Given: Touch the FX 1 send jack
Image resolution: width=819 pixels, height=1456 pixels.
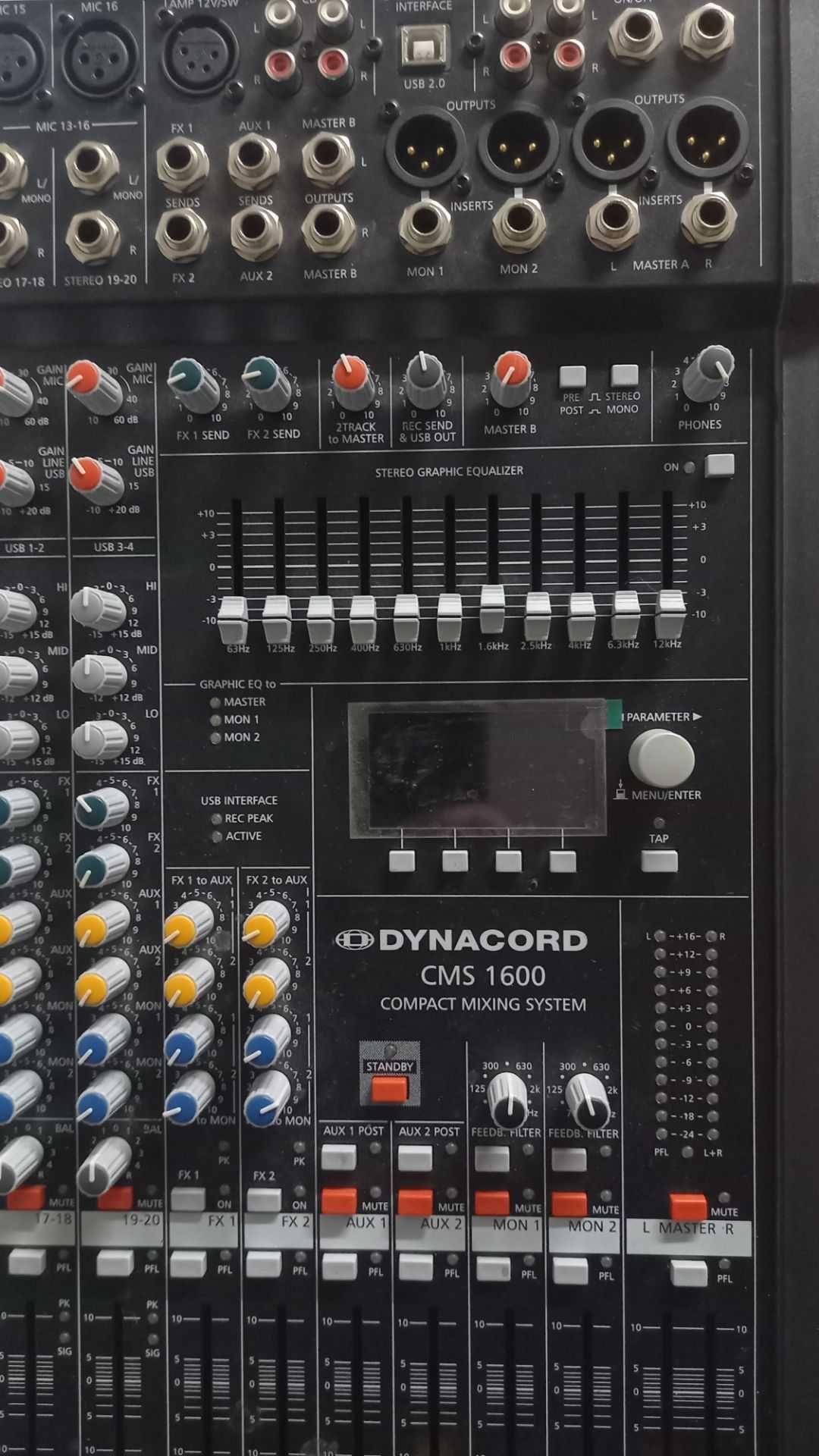Looking at the screenshot, I should [182, 164].
